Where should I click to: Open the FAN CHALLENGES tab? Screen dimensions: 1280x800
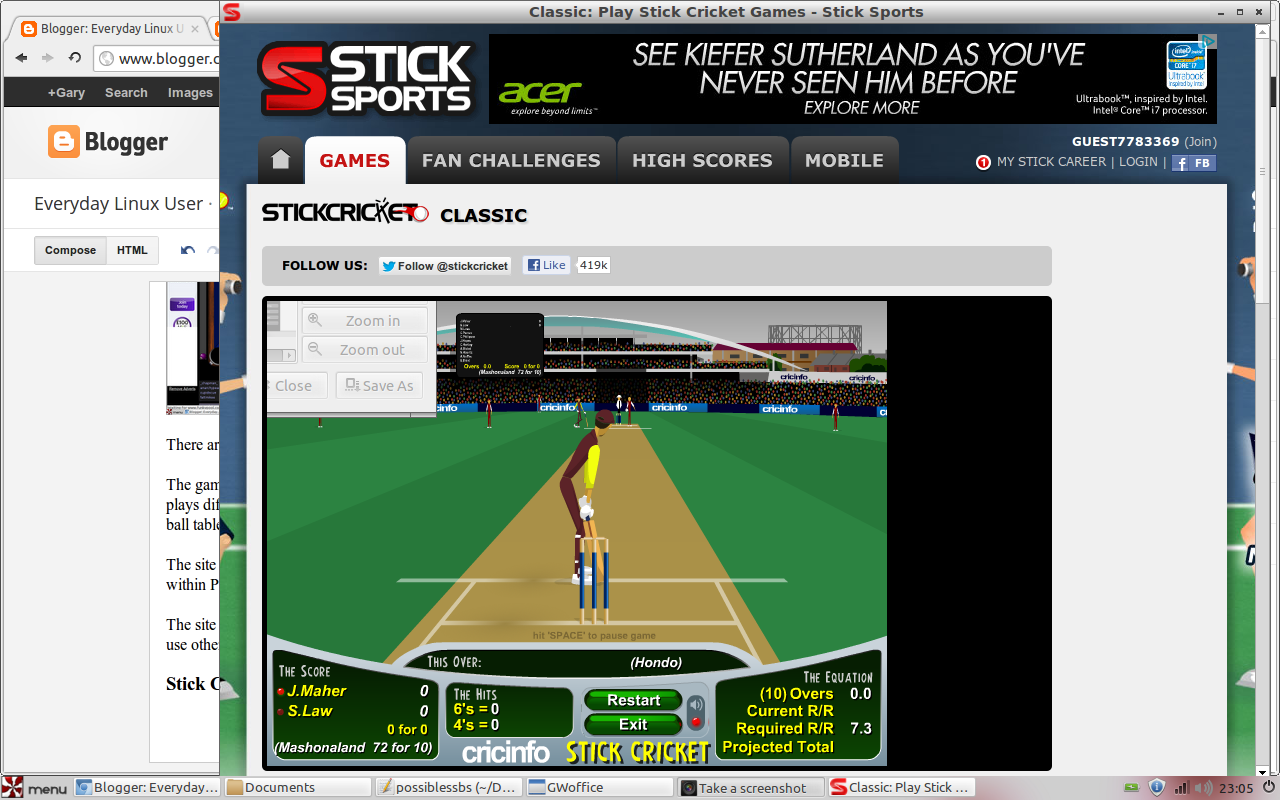point(511,160)
